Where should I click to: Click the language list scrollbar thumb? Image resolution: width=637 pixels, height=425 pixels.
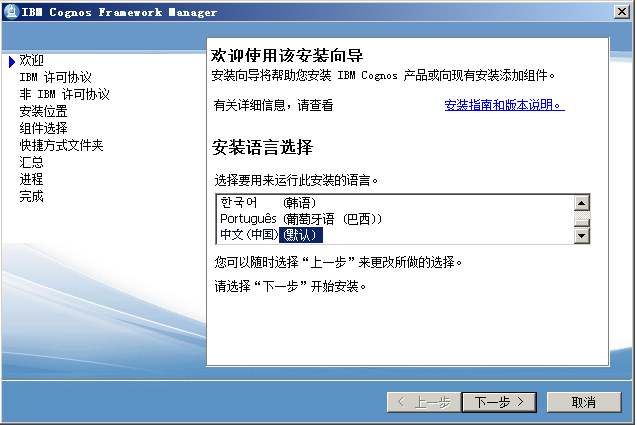pos(582,222)
